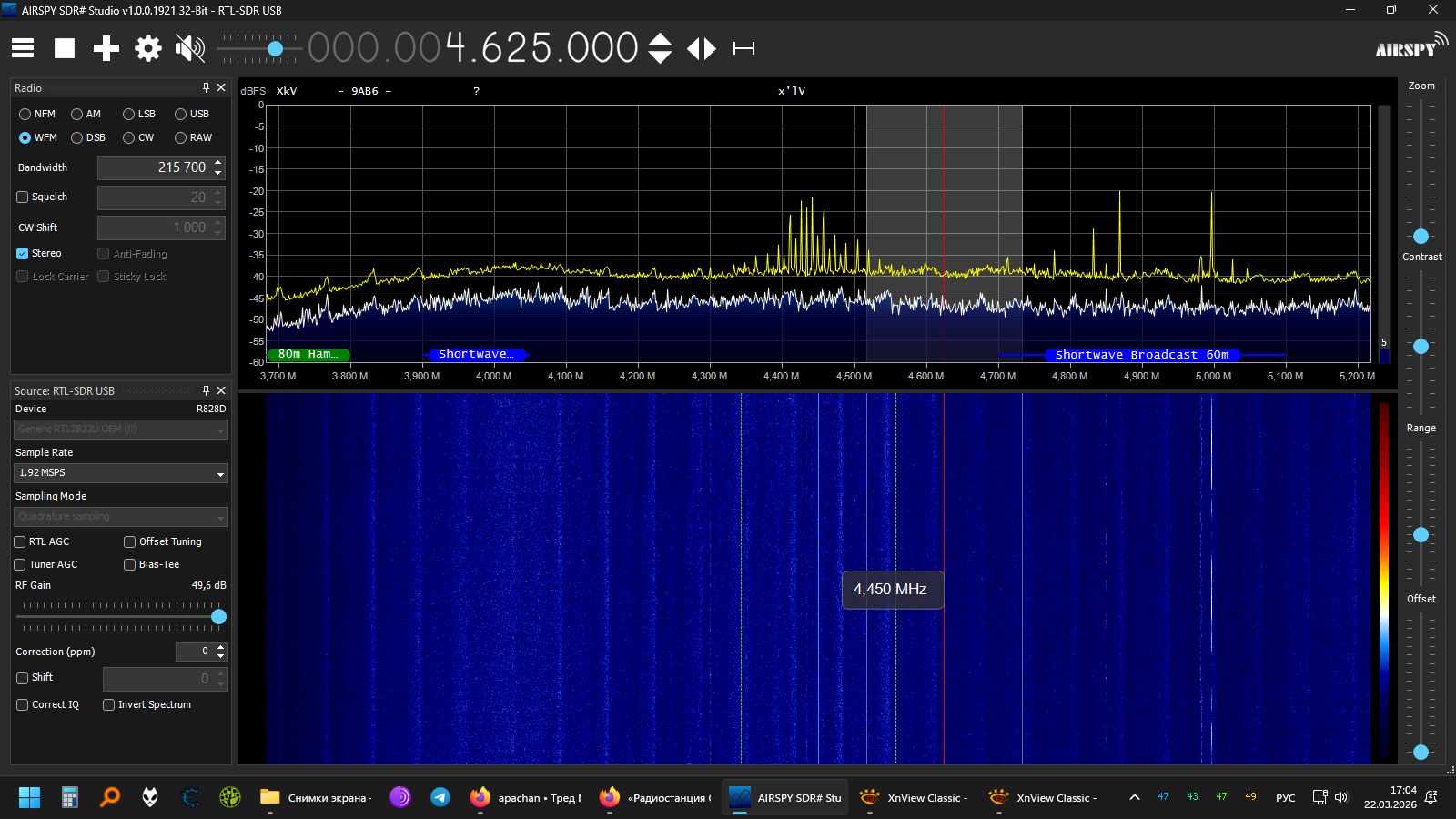Image resolution: width=1456 pixels, height=819 pixels.
Task: Open Telegram from the taskbar
Action: pyautogui.click(x=440, y=797)
